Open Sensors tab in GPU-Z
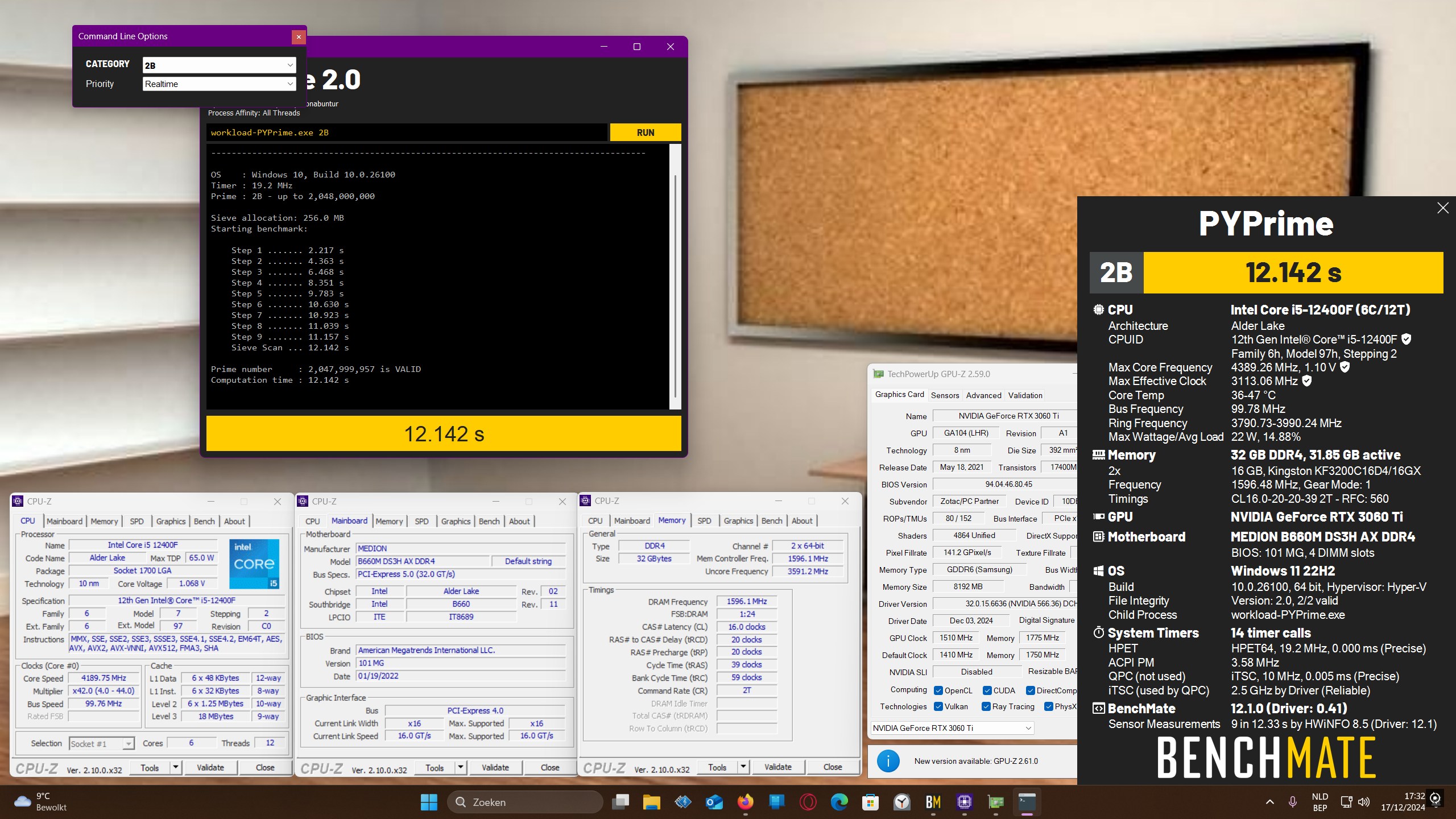This screenshot has width=1456, height=819. click(x=945, y=395)
